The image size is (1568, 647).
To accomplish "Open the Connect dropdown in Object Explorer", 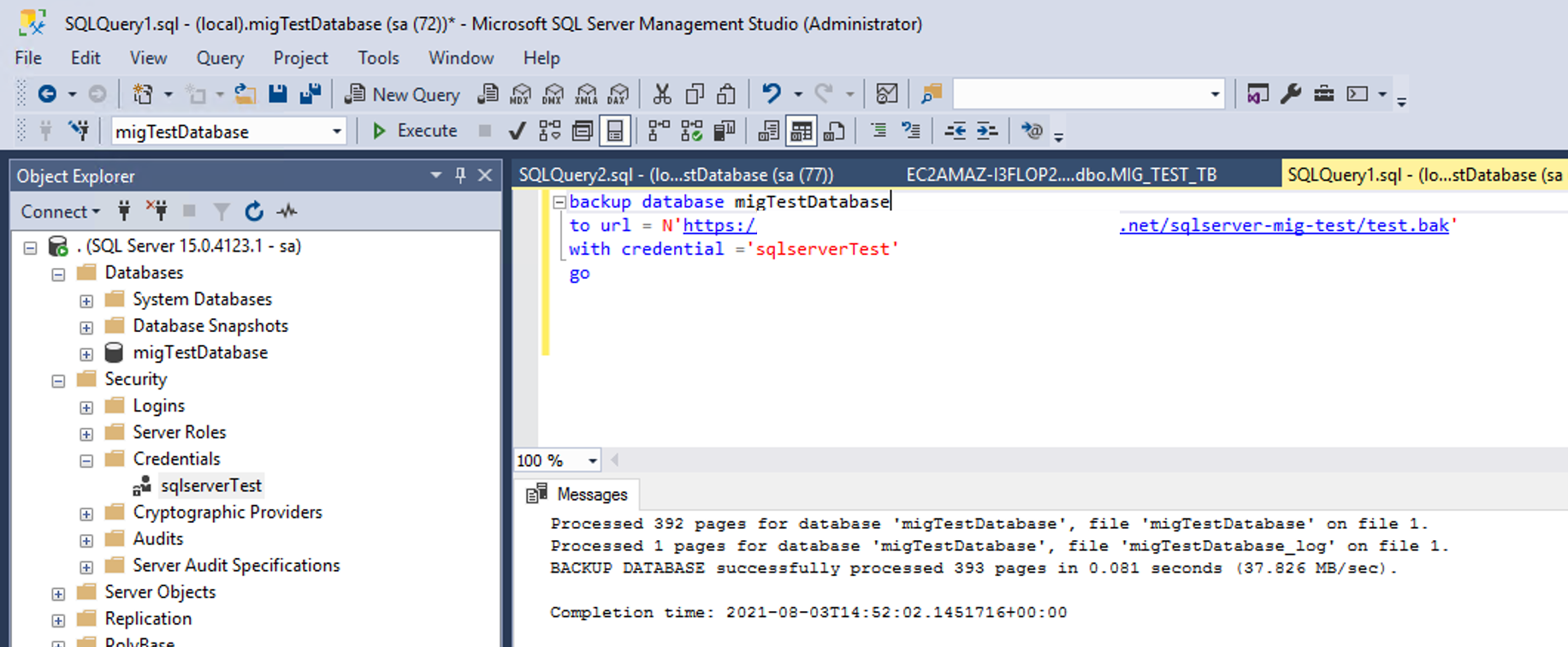I will click(x=60, y=211).
